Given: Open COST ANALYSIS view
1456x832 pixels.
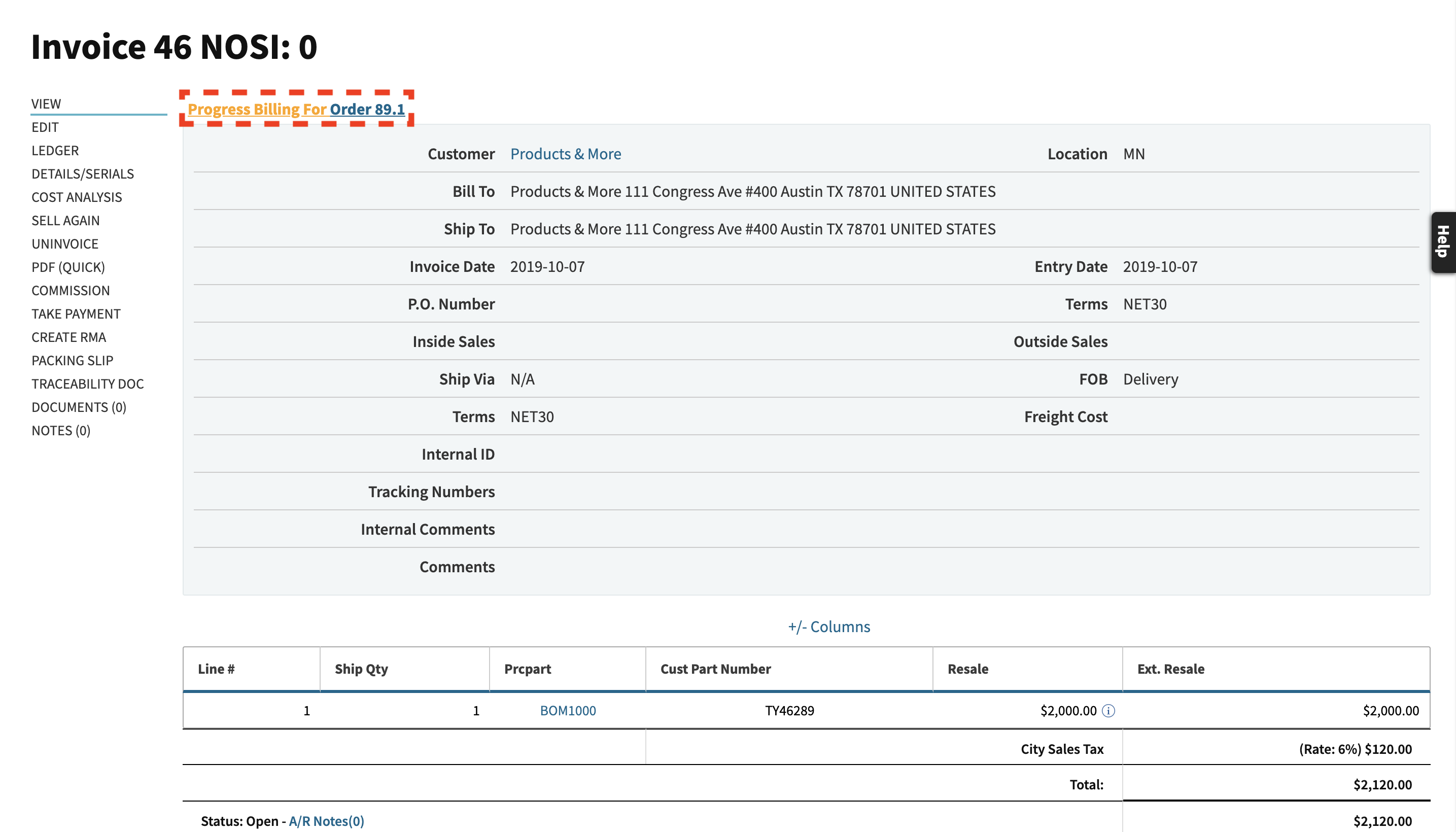Looking at the screenshot, I should pos(77,196).
